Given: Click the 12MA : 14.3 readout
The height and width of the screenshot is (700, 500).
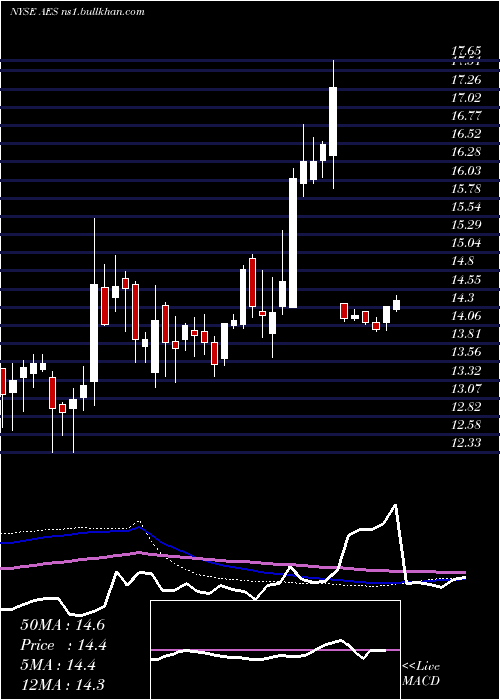Looking at the screenshot, I should 62,684.
